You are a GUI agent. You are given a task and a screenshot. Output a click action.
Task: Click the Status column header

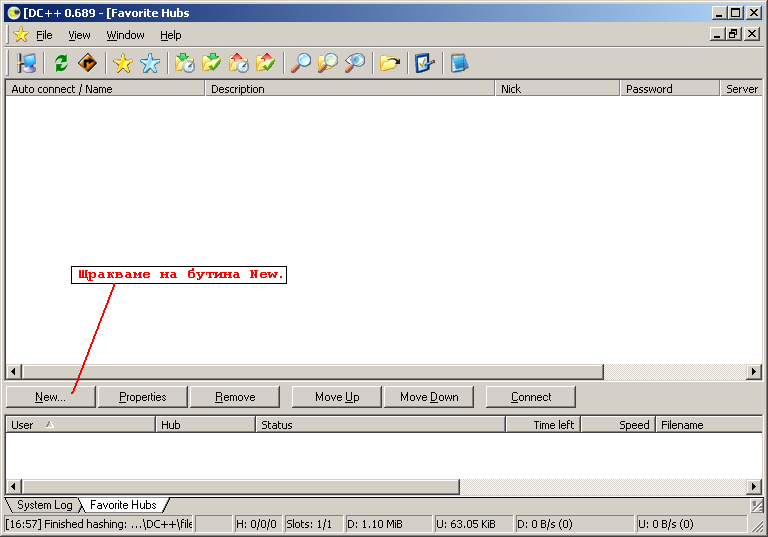coord(381,425)
